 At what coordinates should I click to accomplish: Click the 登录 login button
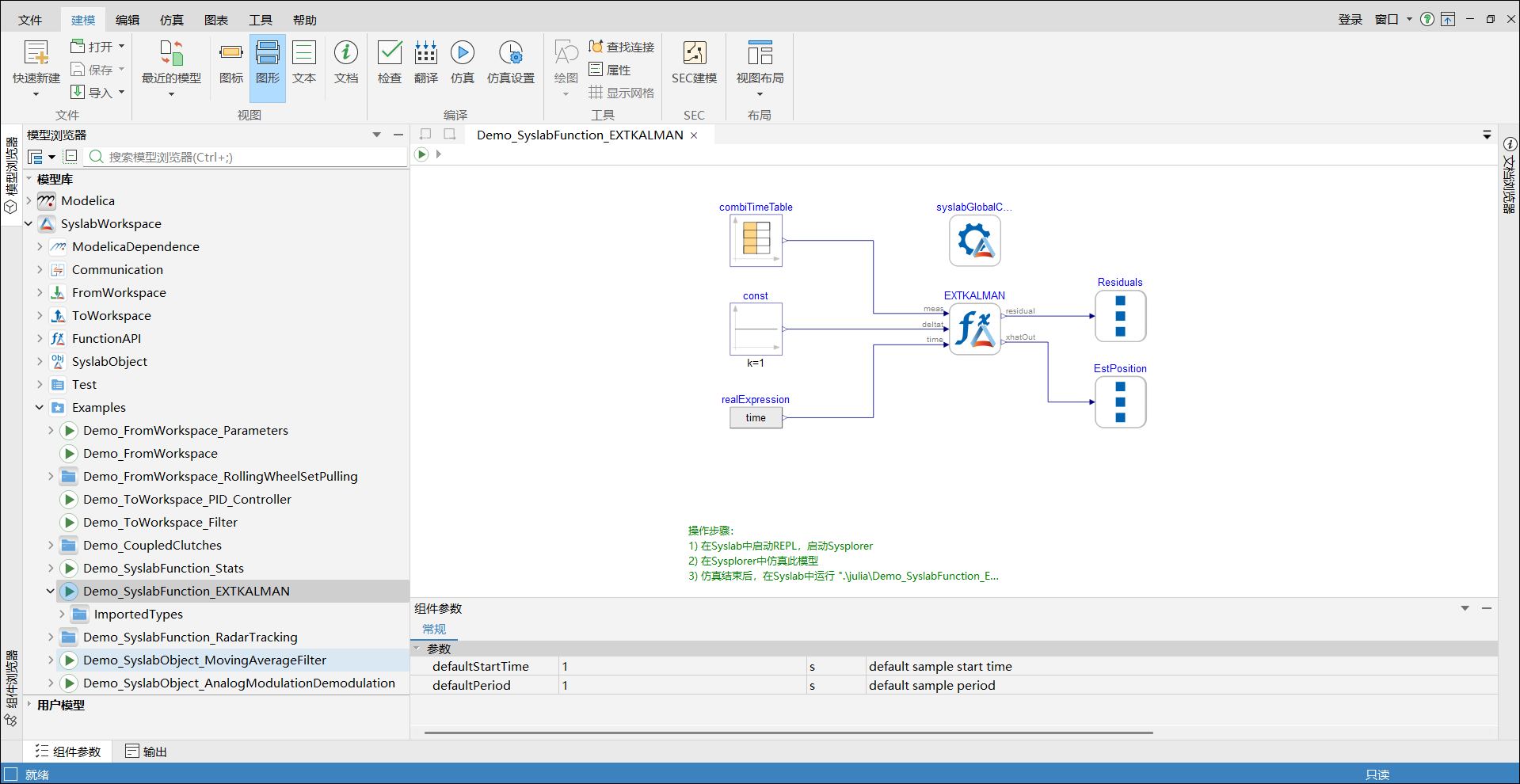pos(1350,20)
